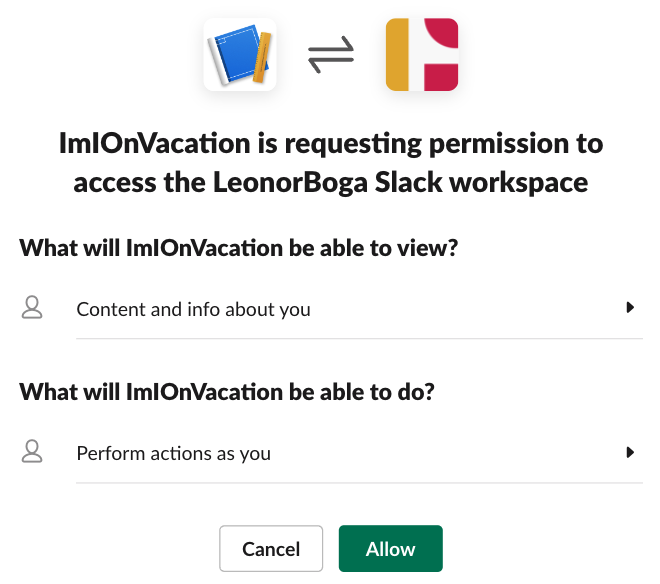Screen dimensions: 660x584
Task: Click the 'able to view?' section heading
Action: coord(239,248)
